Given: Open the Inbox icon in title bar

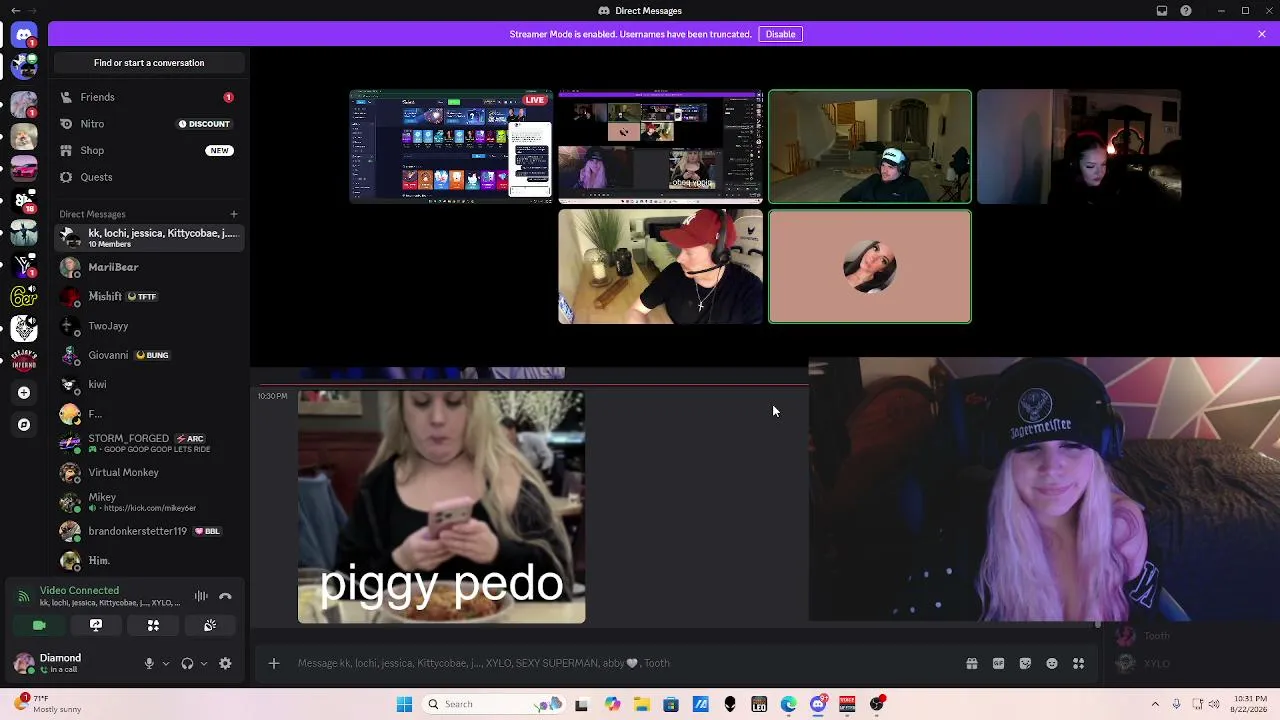Looking at the screenshot, I should click(1162, 11).
